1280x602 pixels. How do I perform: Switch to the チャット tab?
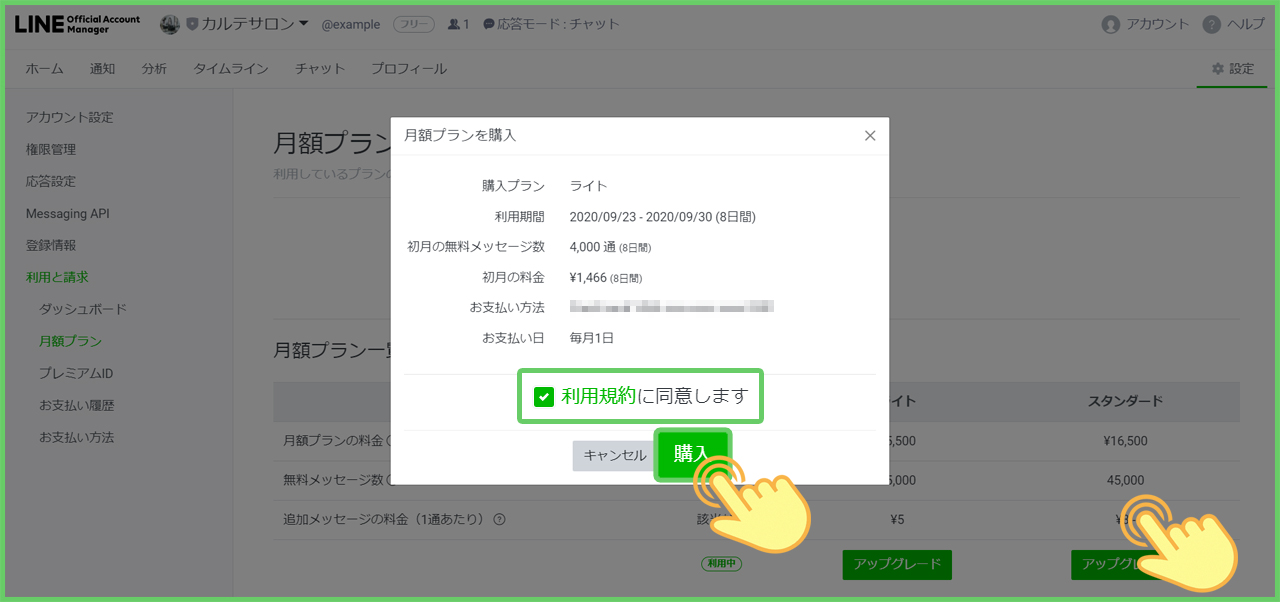(320, 69)
